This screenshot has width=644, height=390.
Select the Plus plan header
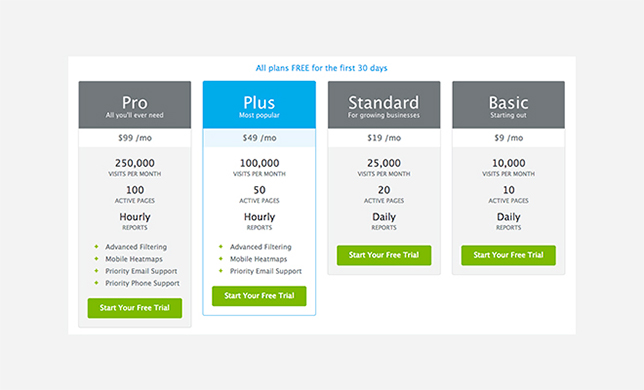tap(259, 105)
